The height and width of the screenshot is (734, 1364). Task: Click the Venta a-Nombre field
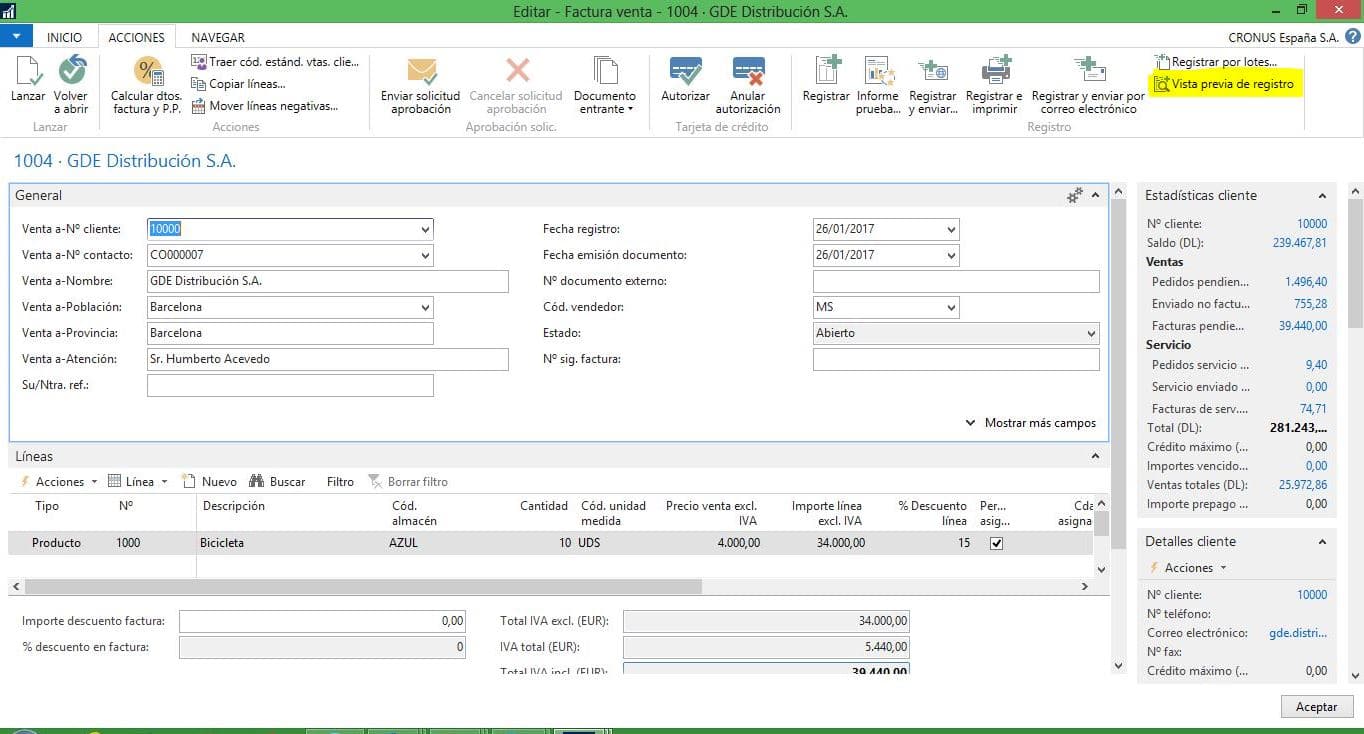328,281
